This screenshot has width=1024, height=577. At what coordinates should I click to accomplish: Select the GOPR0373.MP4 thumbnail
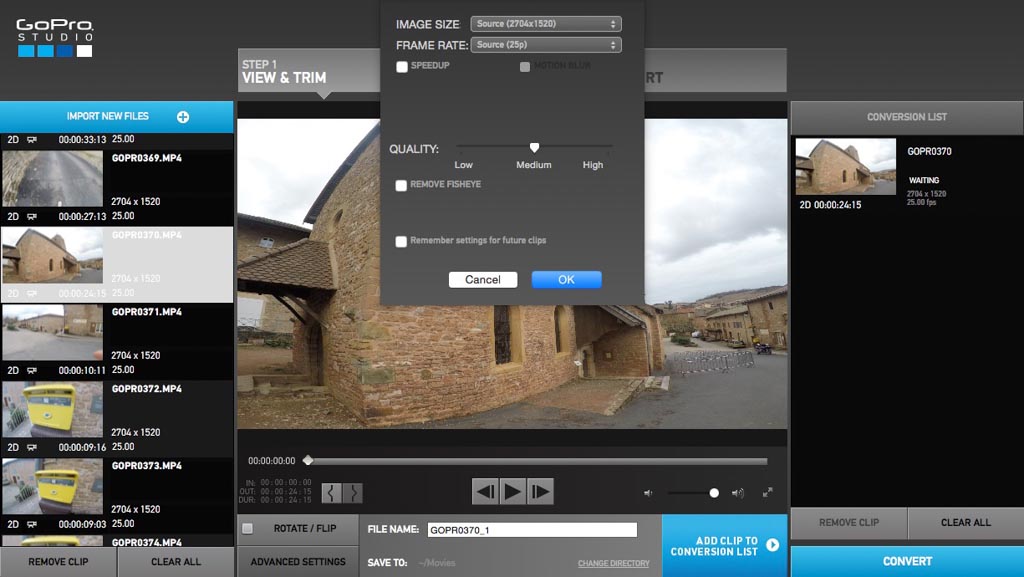pyautogui.click(x=52, y=487)
